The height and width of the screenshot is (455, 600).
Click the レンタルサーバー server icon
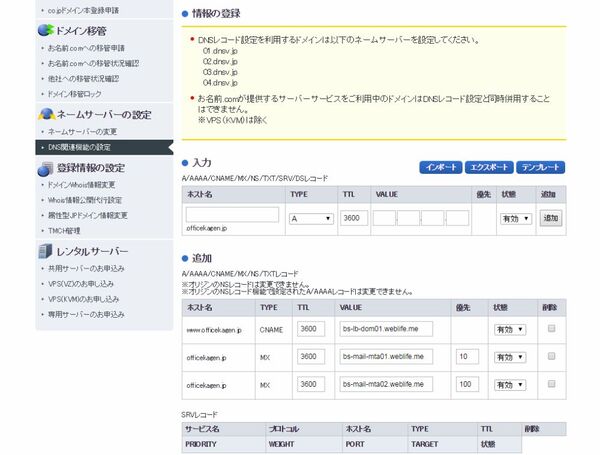45,251
